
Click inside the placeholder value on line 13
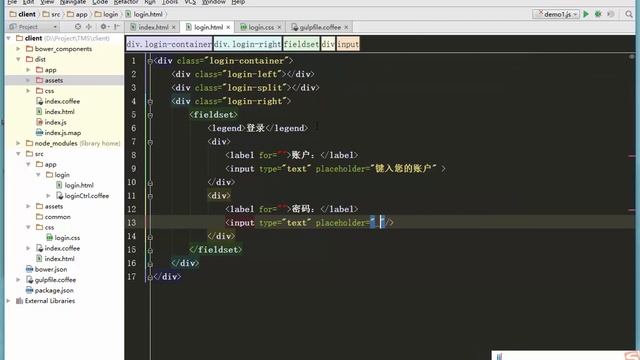click(378, 223)
